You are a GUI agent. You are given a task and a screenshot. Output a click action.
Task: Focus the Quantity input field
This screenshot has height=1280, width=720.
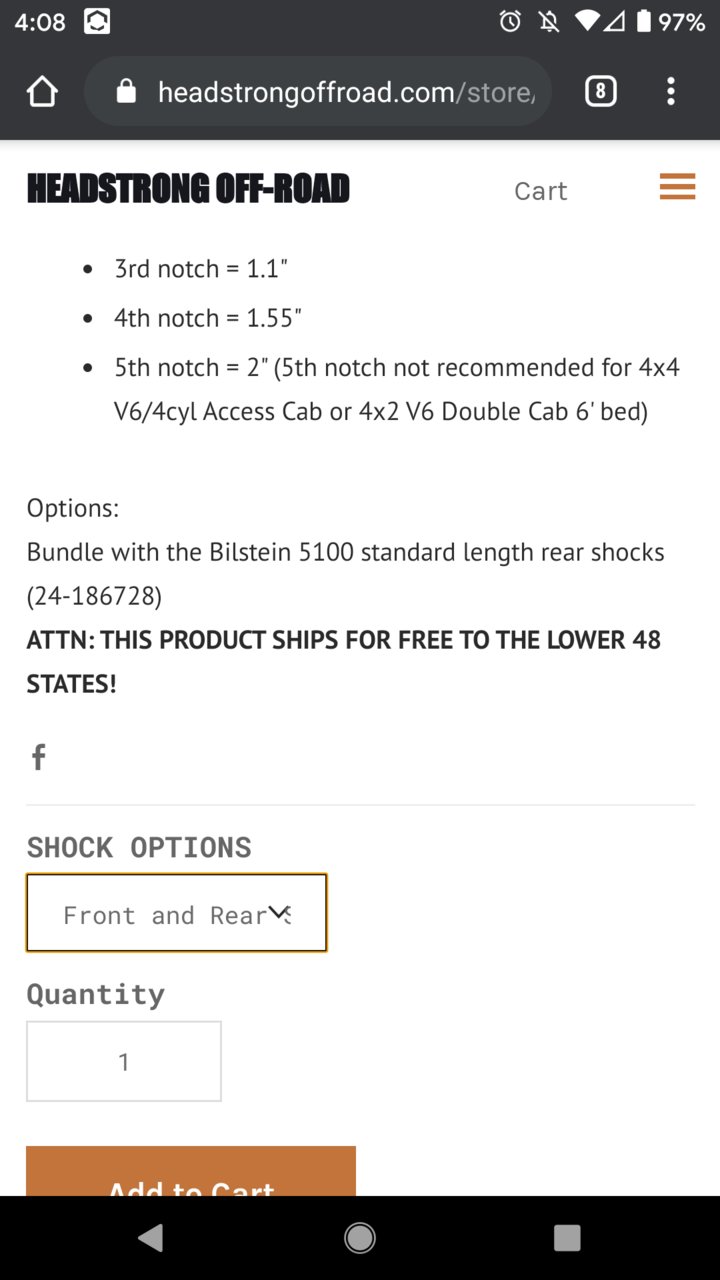pyautogui.click(x=124, y=1061)
